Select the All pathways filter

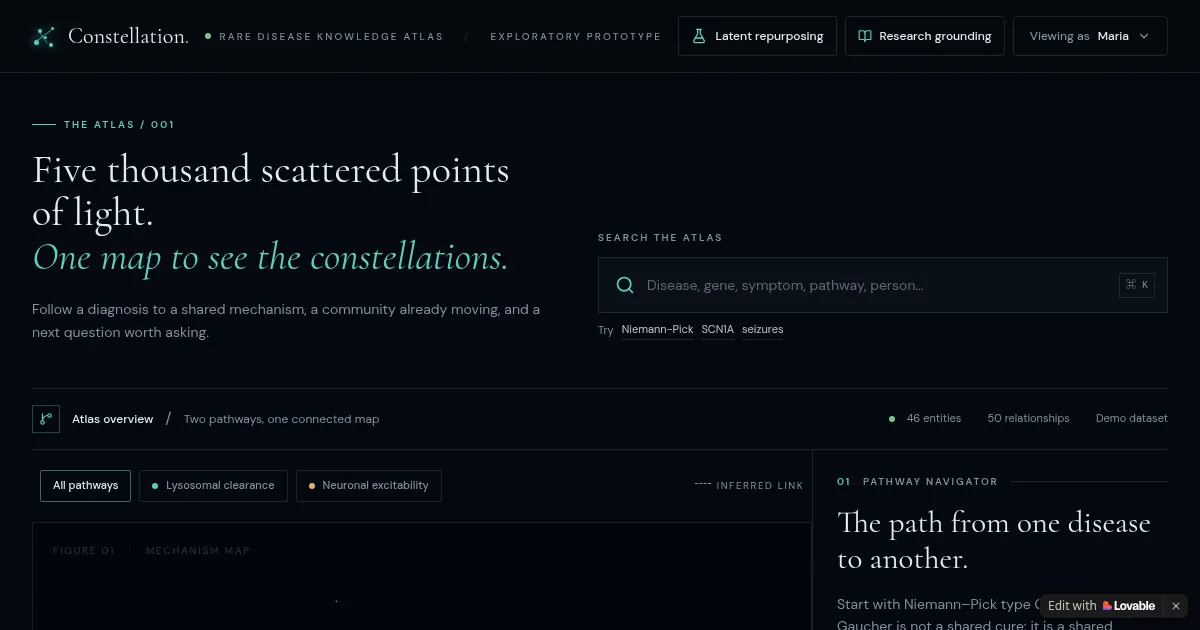(x=85, y=486)
